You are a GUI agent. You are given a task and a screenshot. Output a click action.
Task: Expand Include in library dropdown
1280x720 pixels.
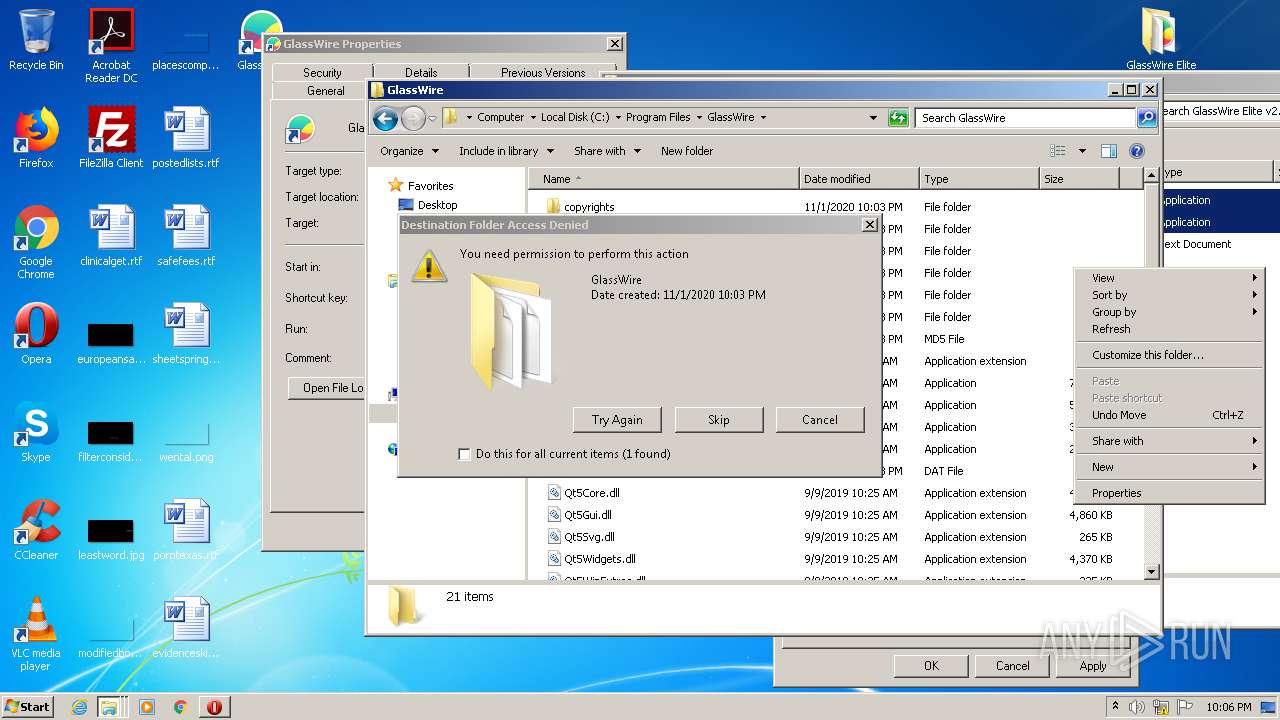tap(507, 151)
